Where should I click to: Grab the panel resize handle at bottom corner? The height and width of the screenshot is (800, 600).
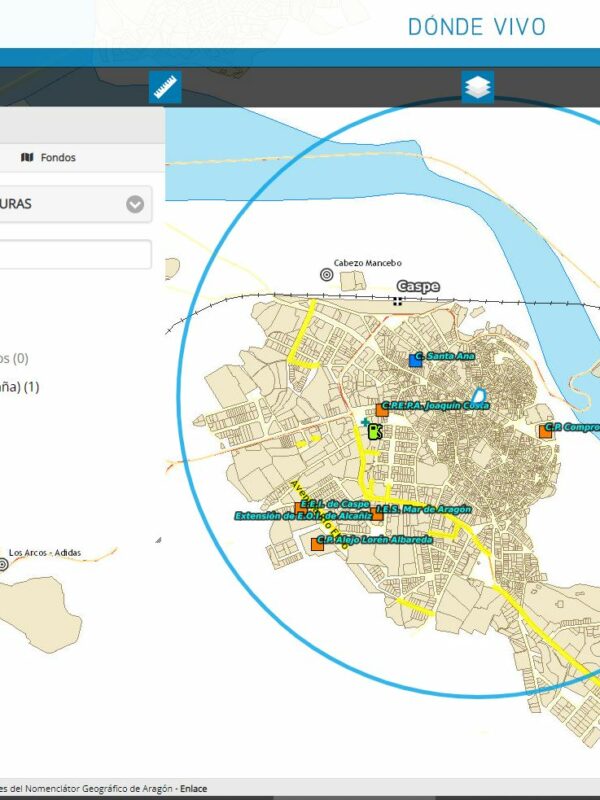click(157, 540)
